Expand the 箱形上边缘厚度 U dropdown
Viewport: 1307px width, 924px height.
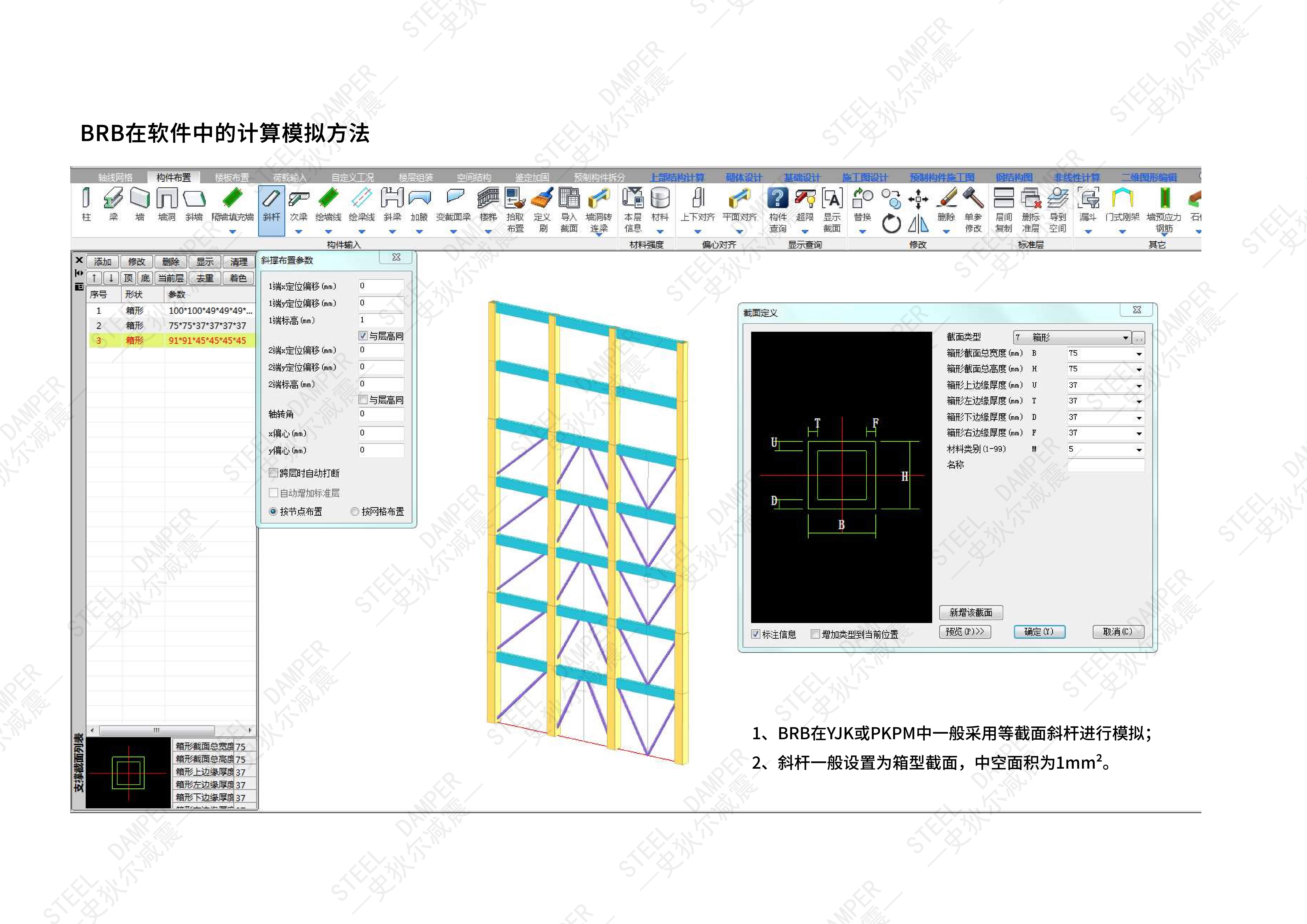tap(1139, 386)
